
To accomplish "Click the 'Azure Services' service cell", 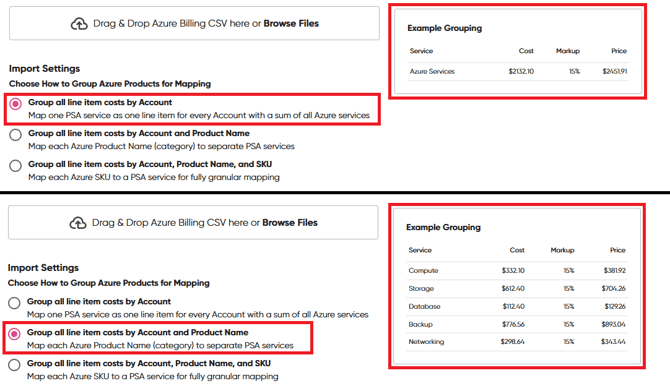I will [432, 71].
